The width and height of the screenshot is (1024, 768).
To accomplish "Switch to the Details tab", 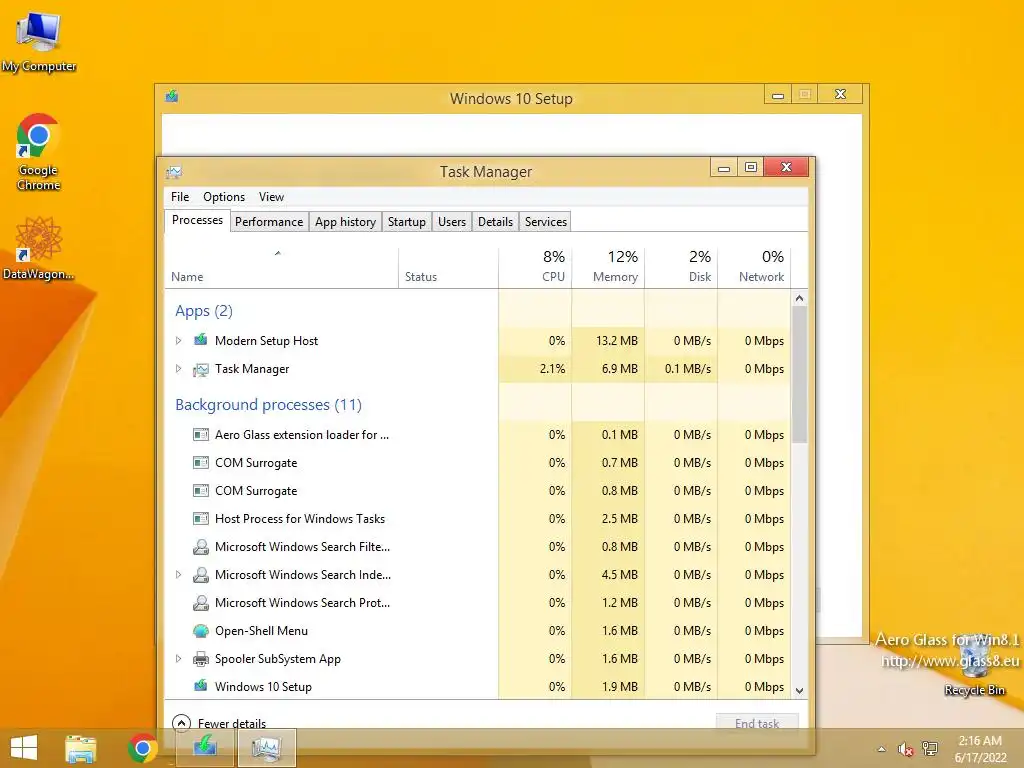I will [496, 221].
